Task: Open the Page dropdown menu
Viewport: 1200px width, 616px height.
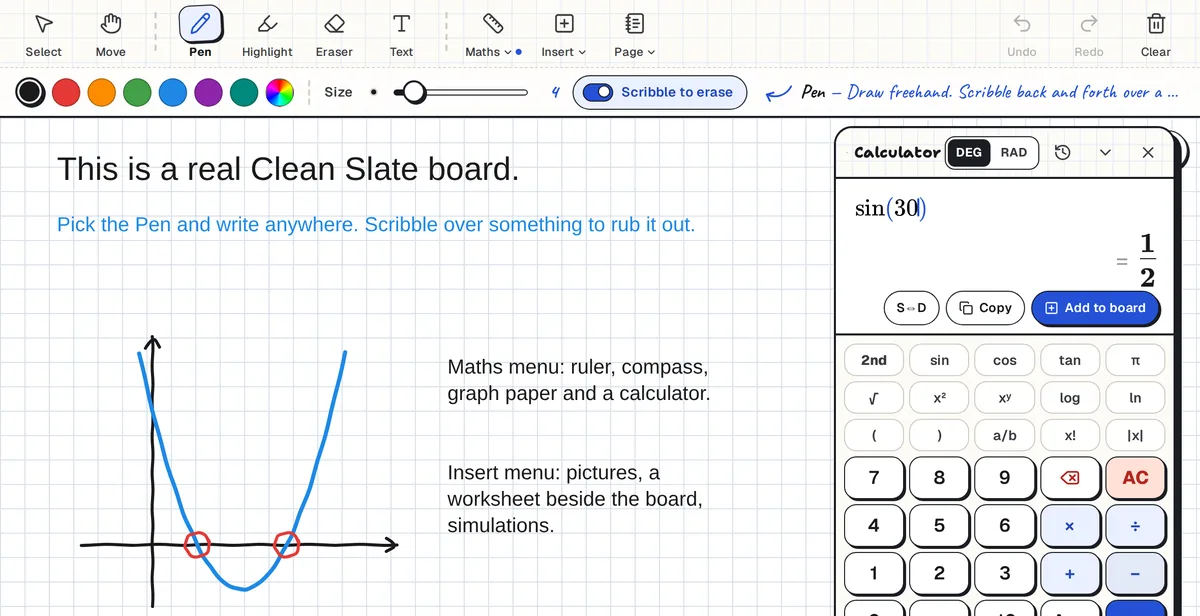Action: (x=634, y=35)
